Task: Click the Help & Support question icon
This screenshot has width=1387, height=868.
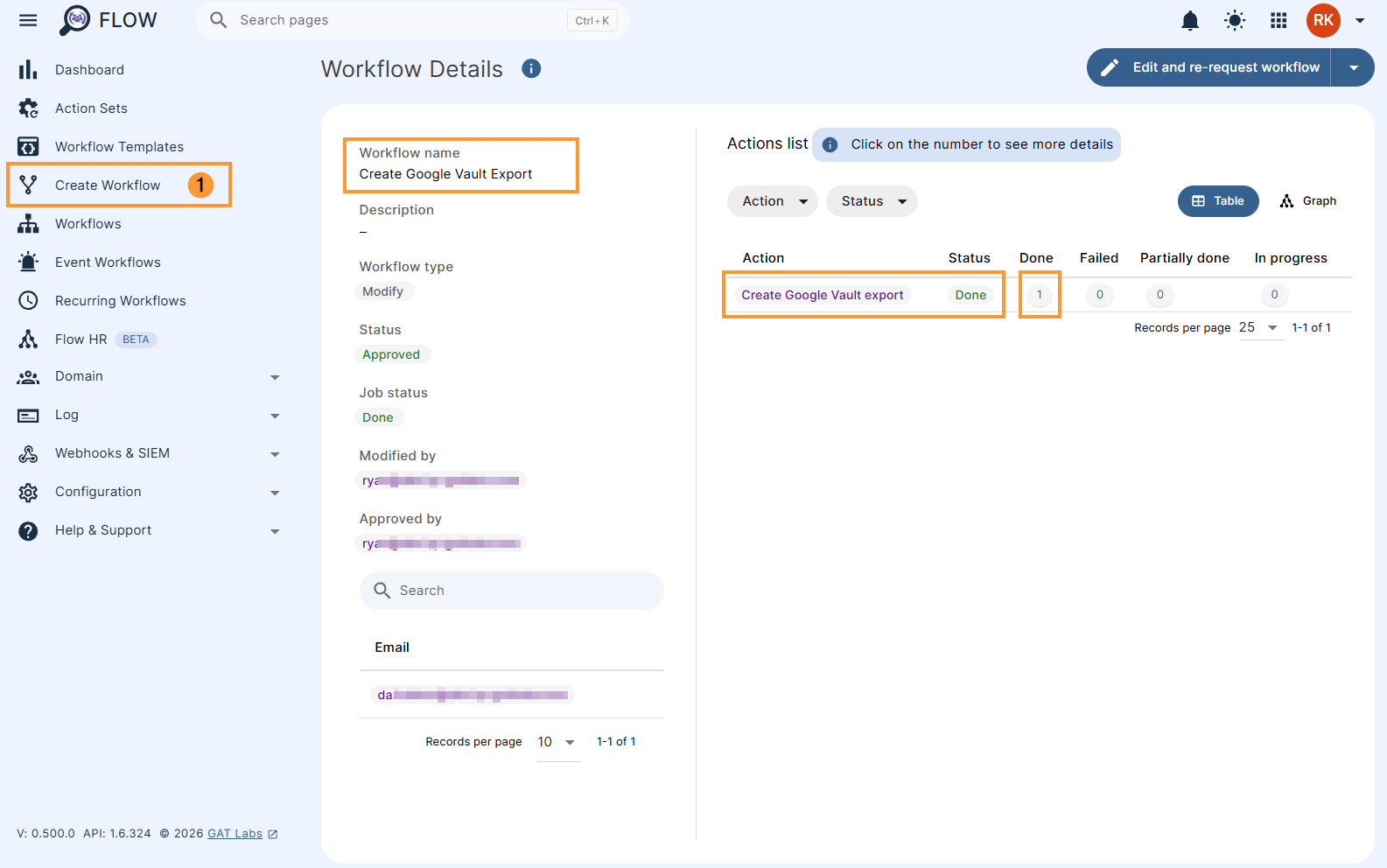Action: pyautogui.click(x=28, y=531)
